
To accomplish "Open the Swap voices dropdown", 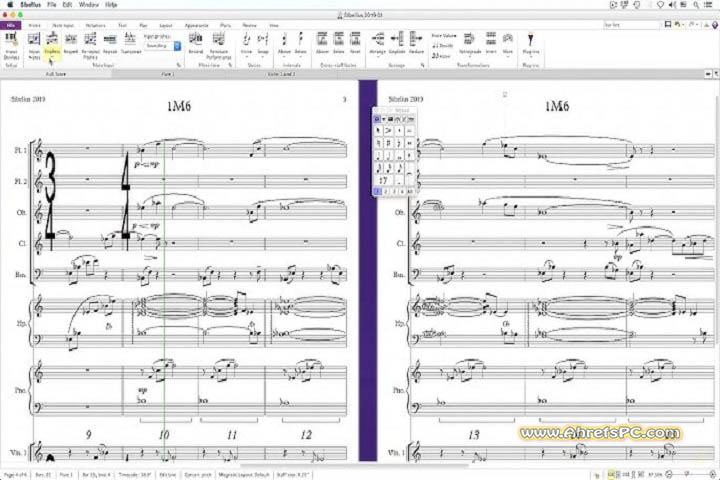I will coord(263,45).
